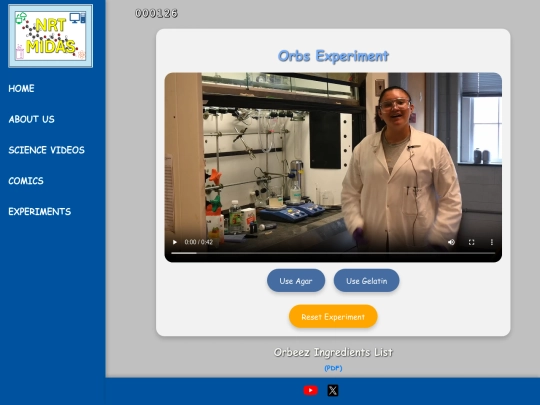
Task: Choose the Use Gelatin button
Action: 366,281
